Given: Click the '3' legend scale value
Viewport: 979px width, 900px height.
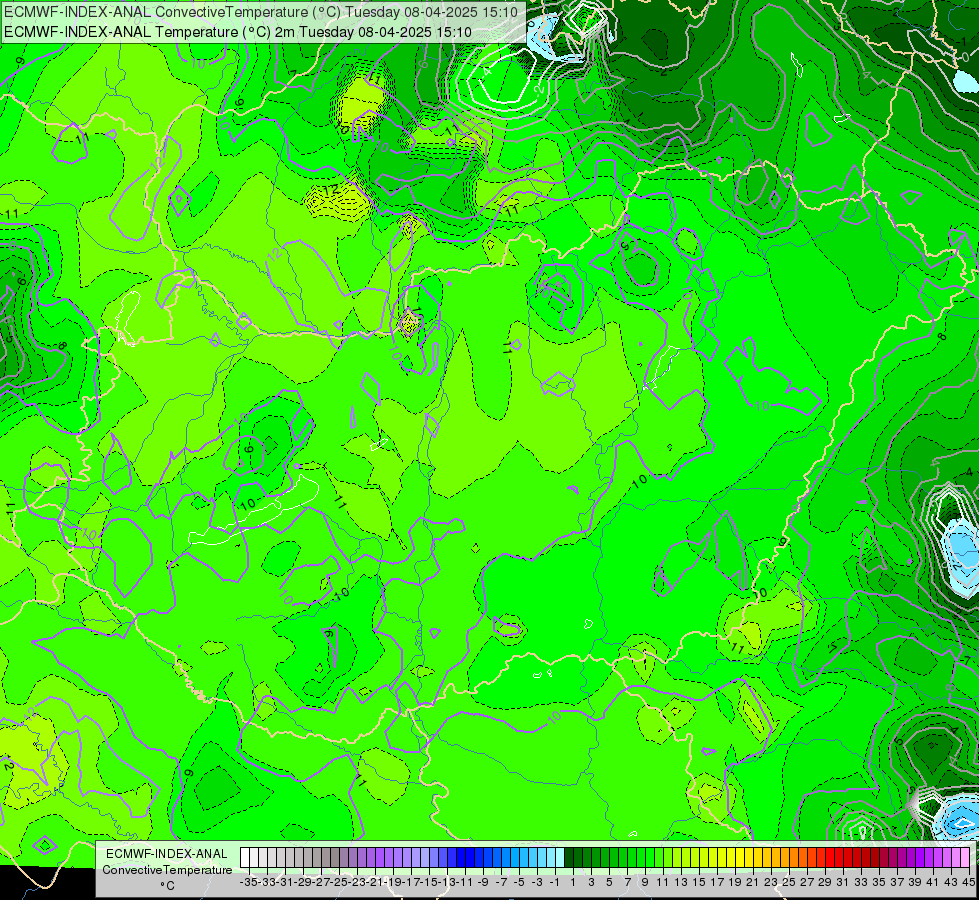Looking at the screenshot, I should pyautogui.click(x=591, y=882).
